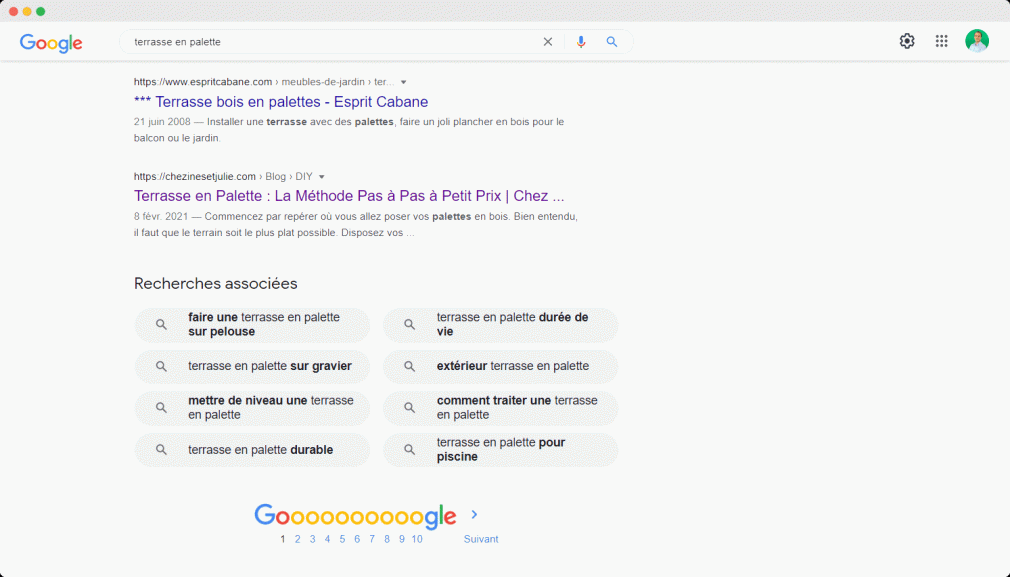Screen dimensions: 1010x577
Task: Select 'faire une terrasse en palette sur pelouse' suggestion
Action: (x=252, y=325)
